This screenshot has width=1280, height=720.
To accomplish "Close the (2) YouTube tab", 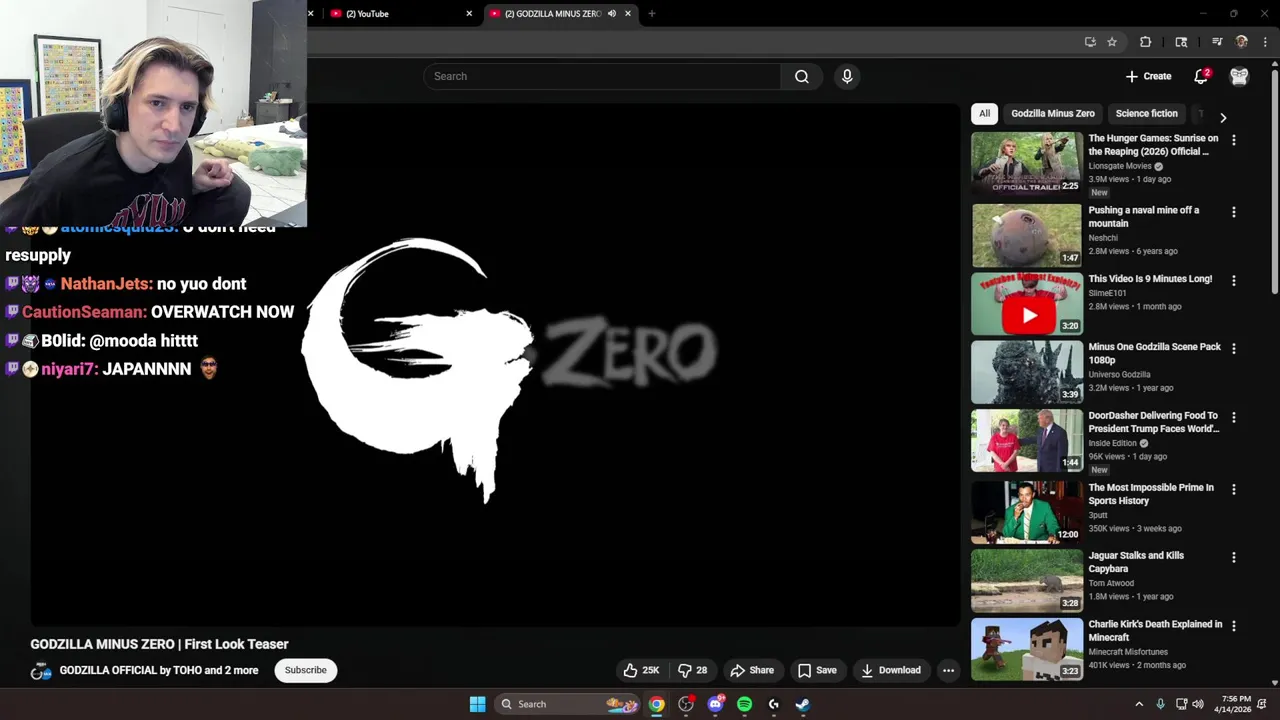I will pos(469,14).
